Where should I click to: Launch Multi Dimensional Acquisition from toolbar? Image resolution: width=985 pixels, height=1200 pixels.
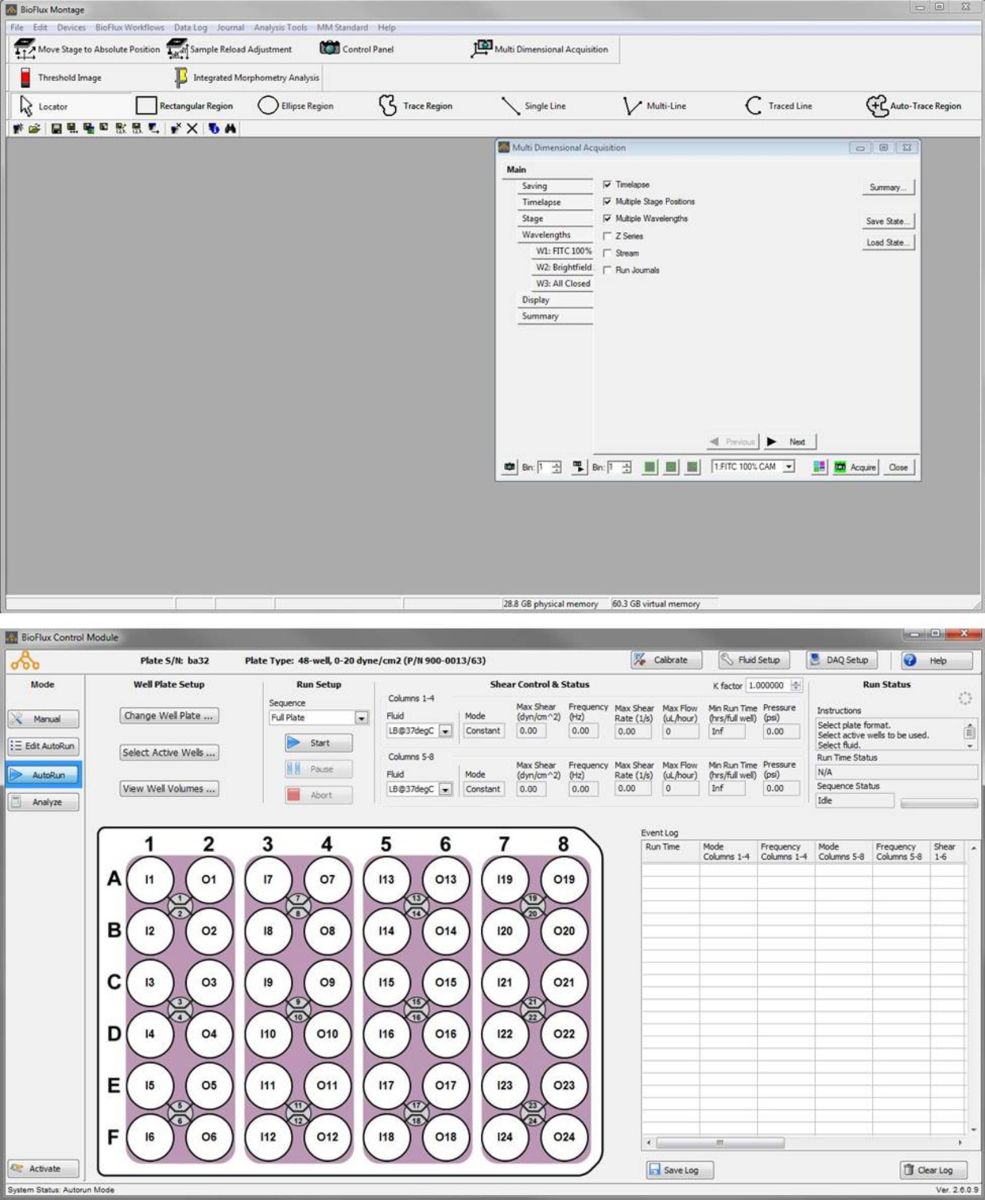point(540,49)
